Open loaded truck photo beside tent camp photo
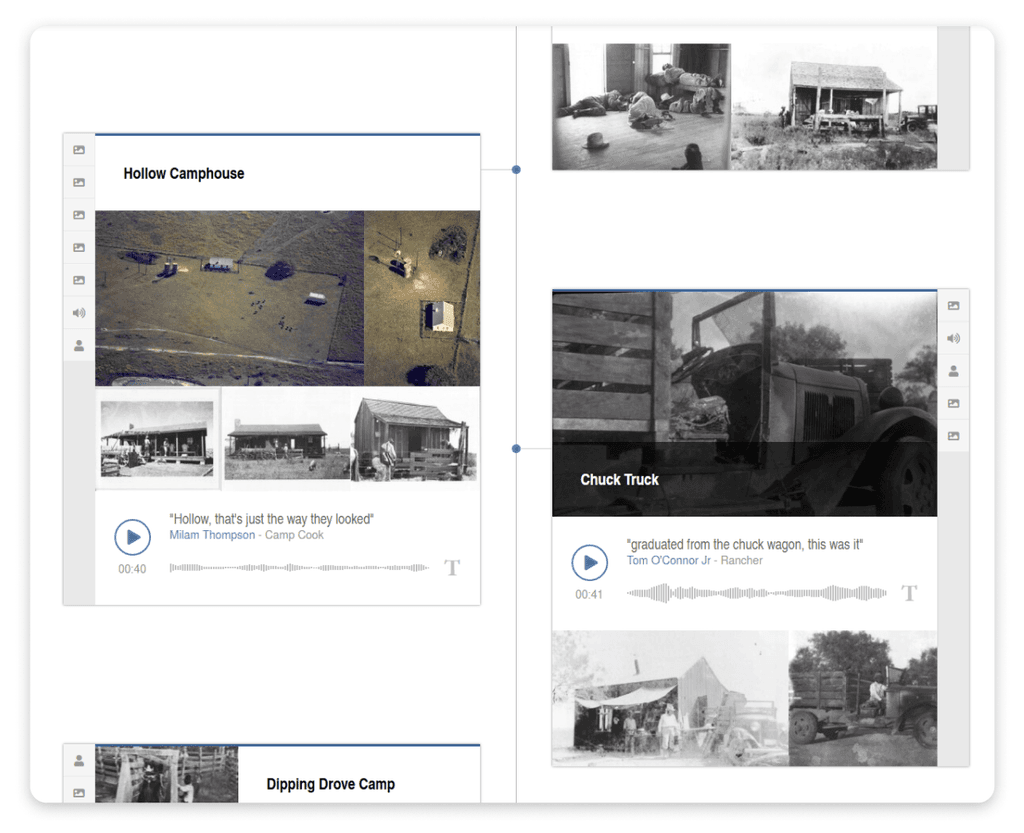 tap(863, 698)
